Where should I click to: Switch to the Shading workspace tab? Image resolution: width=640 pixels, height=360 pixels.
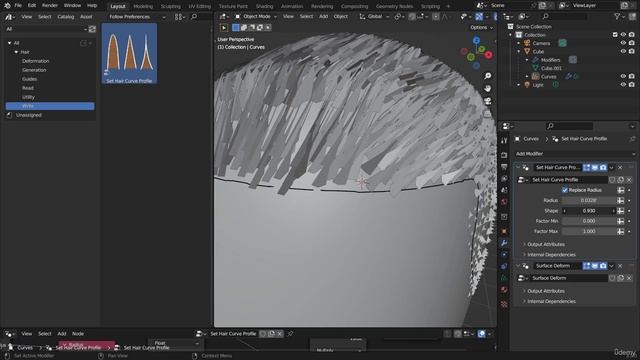tap(264, 6)
